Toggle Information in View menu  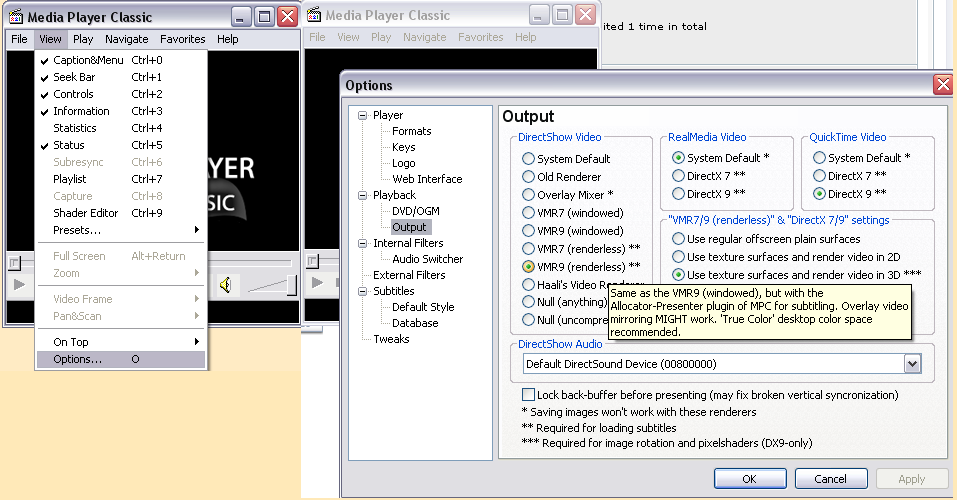121,111
